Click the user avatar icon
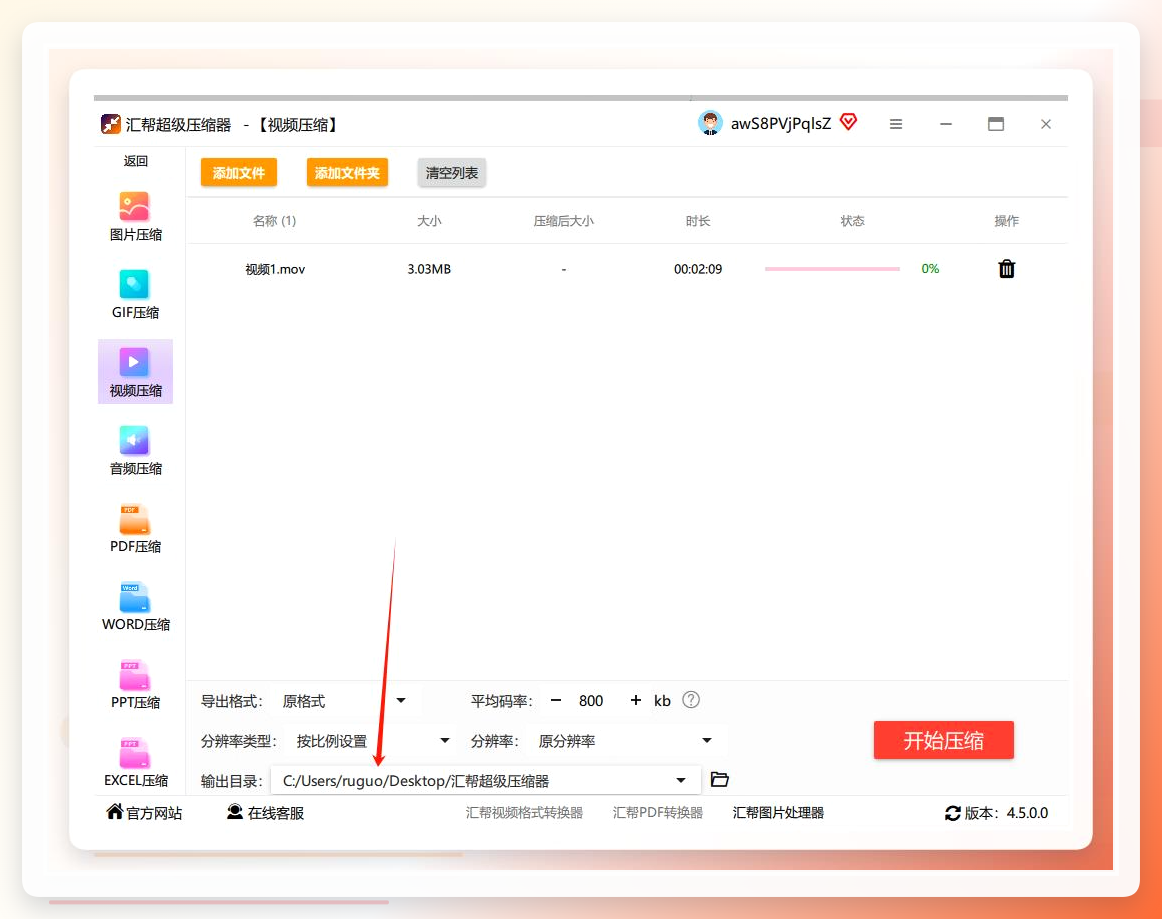 coord(710,123)
